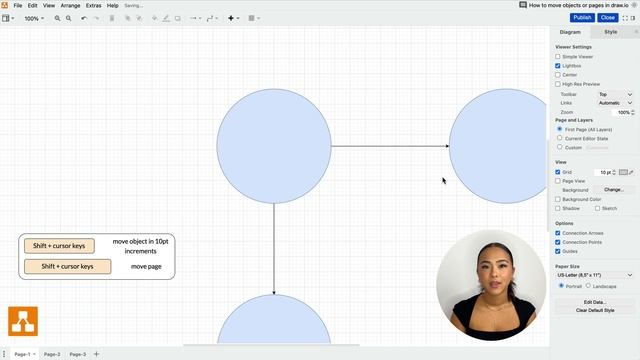Click the viewer Zoom 100% stepper
This screenshot has width=640, height=360.
pyautogui.click(x=633, y=112)
